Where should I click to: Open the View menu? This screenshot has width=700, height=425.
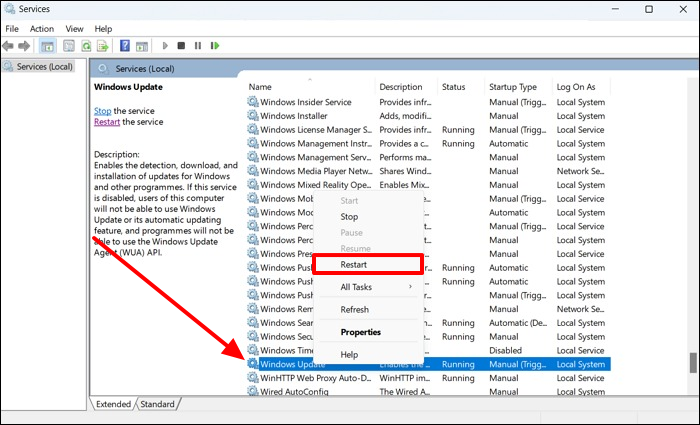75,29
